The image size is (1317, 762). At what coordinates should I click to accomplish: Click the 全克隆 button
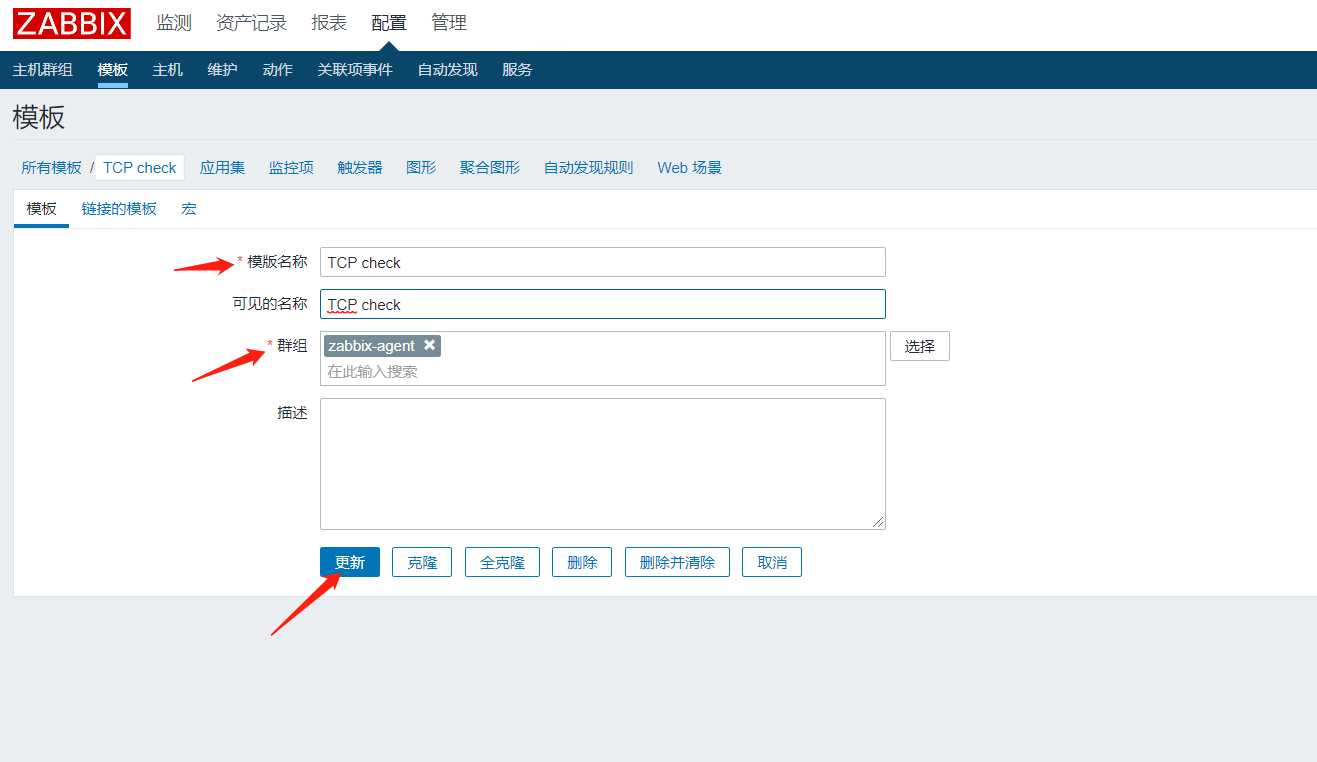point(502,562)
